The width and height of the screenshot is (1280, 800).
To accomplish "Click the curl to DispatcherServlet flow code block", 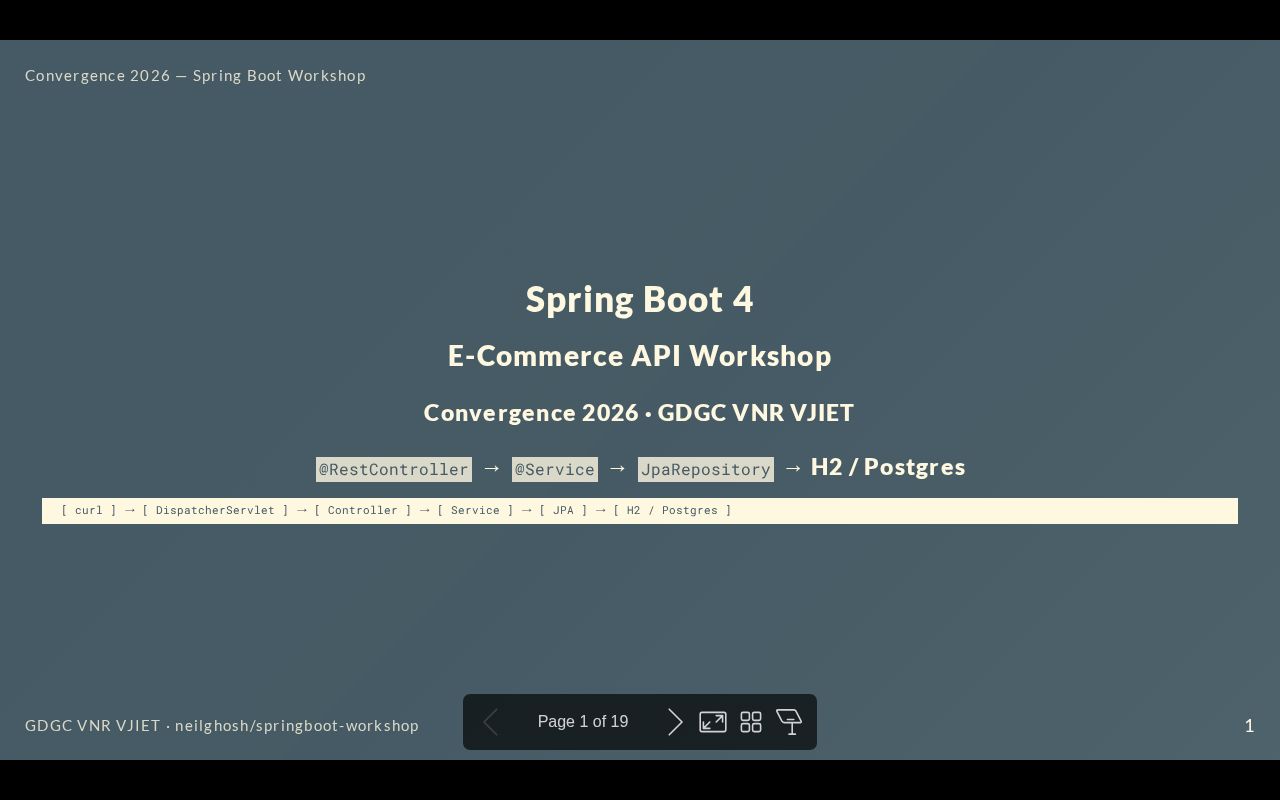I will tap(640, 511).
